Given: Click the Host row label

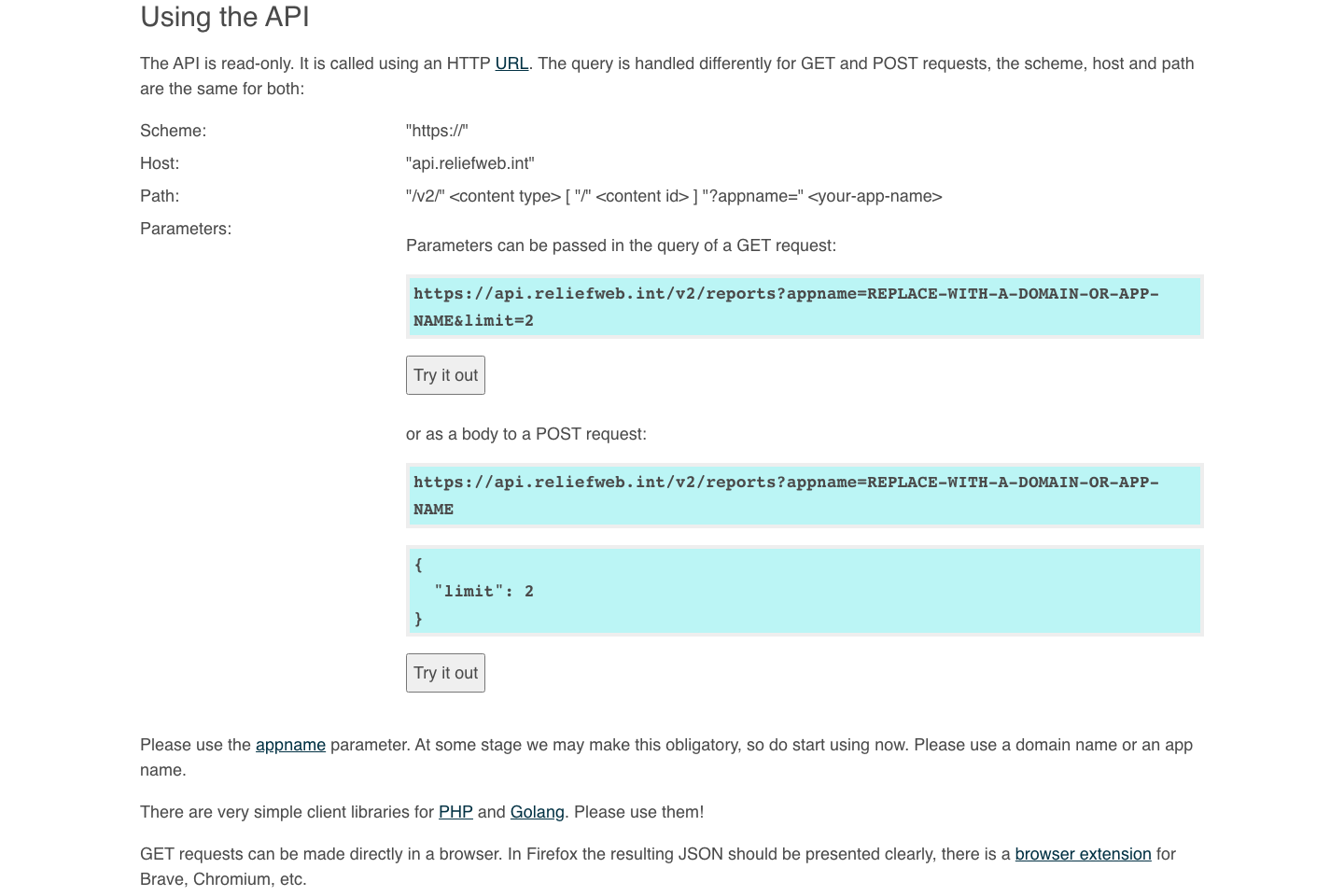Looking at the screenshot, I should point(159,163).
